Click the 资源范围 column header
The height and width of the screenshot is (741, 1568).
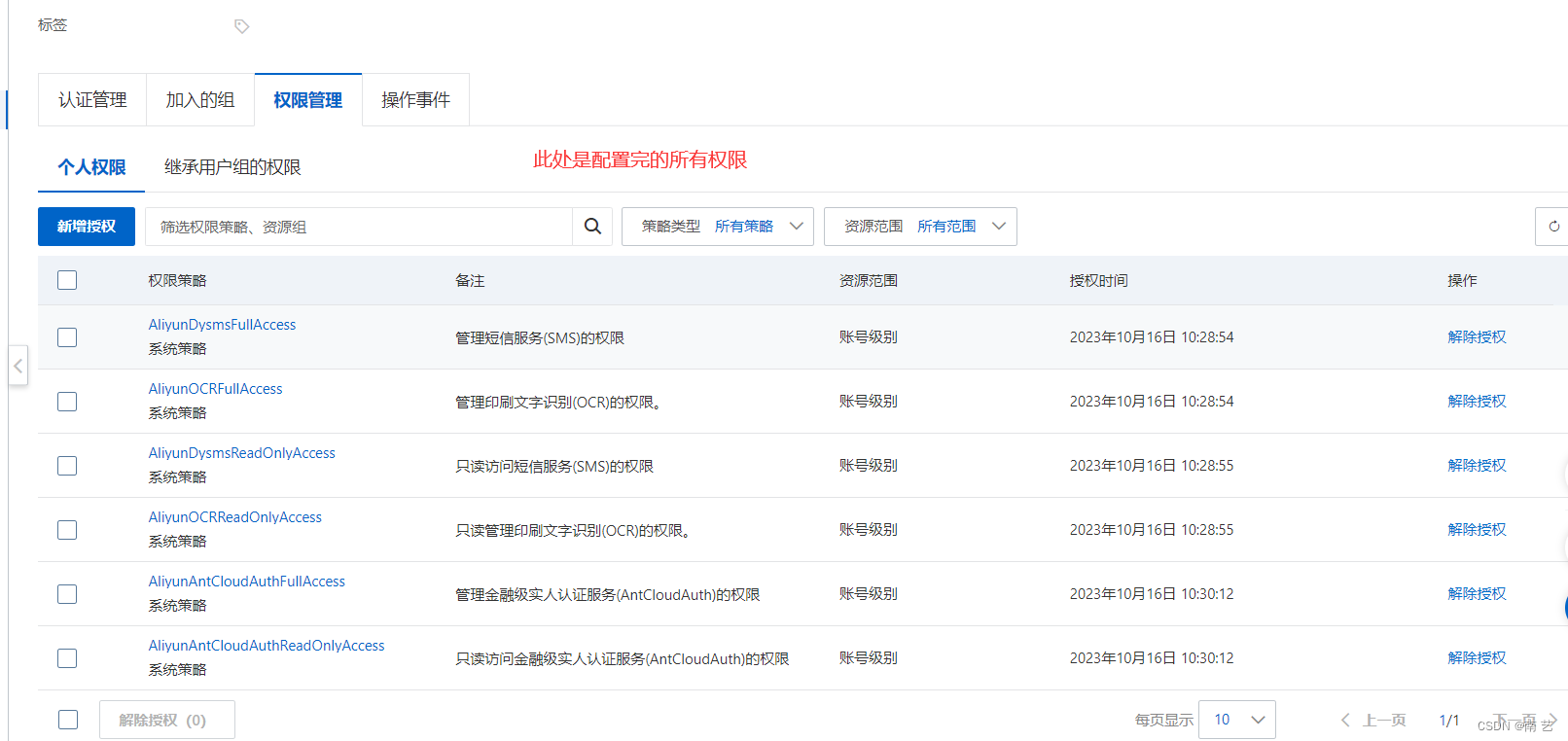(x=868, y=280)
